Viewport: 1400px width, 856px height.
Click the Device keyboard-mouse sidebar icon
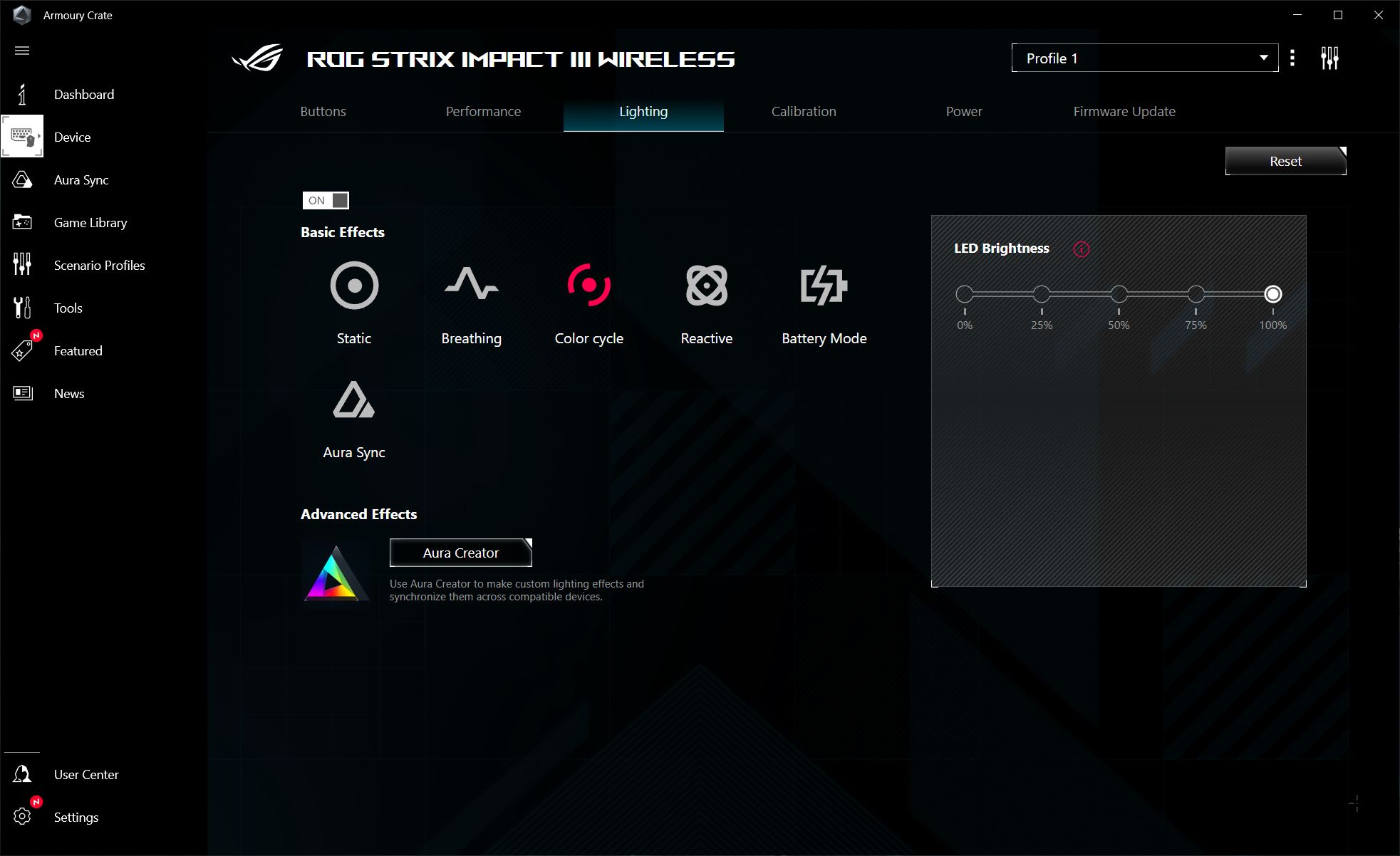pyautogui.click(x=22, y=136)
